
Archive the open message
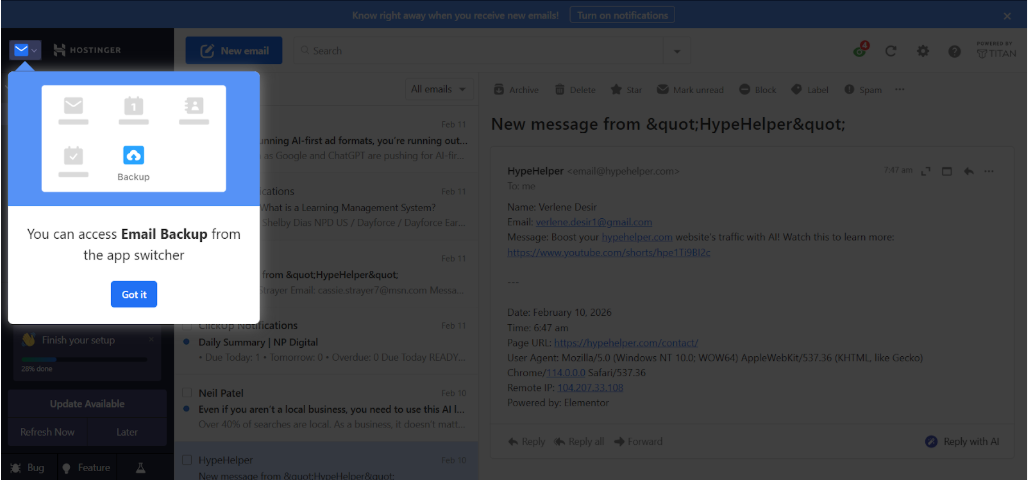click(x=516, y=90)
